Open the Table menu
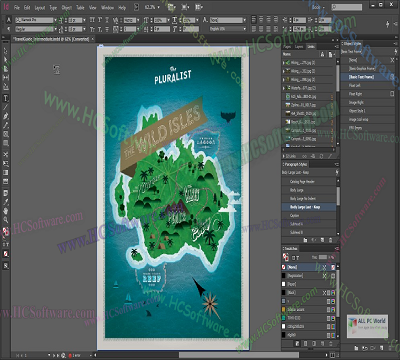 pyautogui.click(x=80, y=7)
